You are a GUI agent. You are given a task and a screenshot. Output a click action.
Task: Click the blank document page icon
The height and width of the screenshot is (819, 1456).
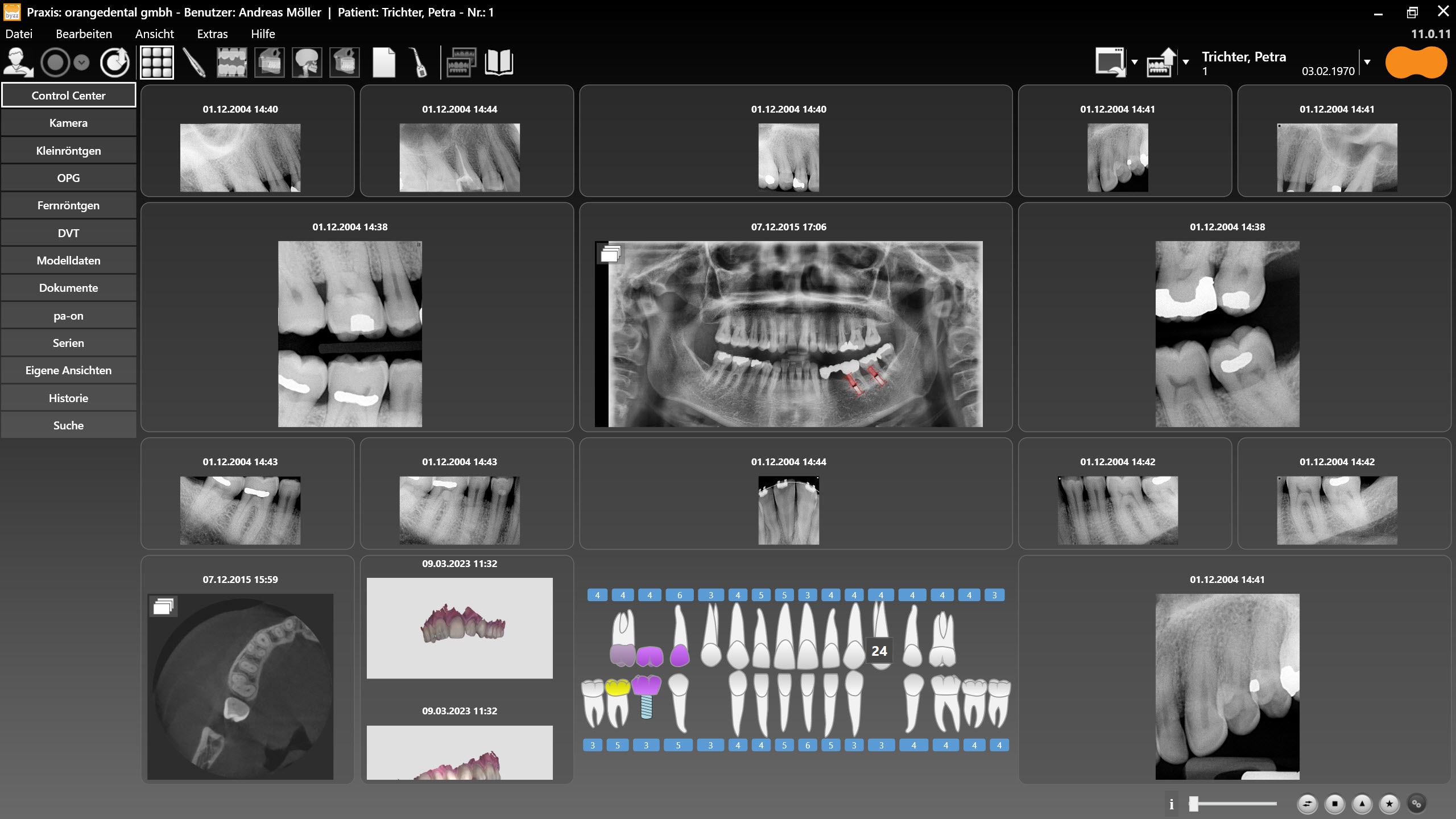[384, 63]
